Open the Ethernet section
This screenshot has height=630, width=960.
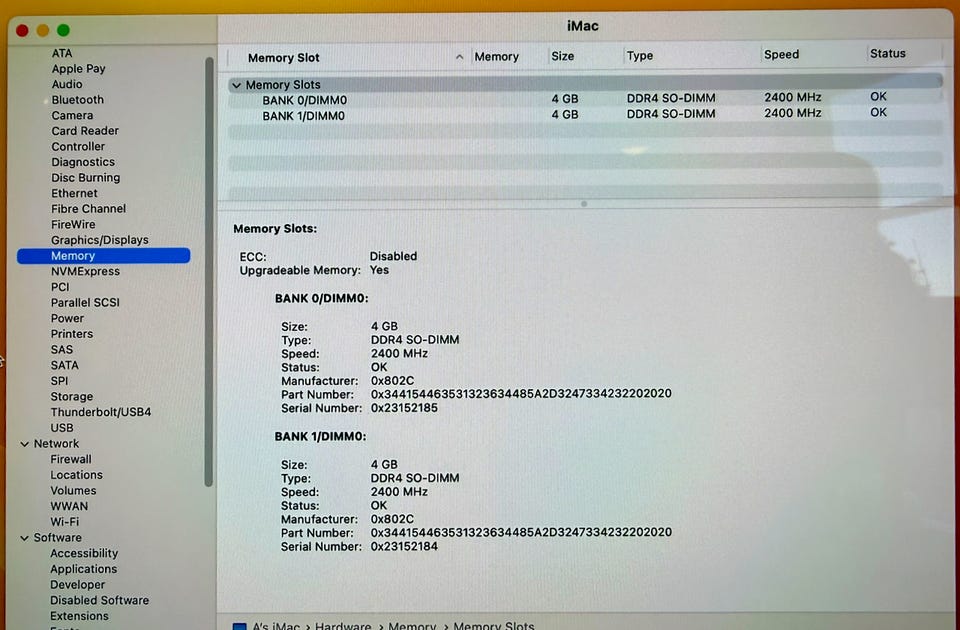tap(74, 193)
